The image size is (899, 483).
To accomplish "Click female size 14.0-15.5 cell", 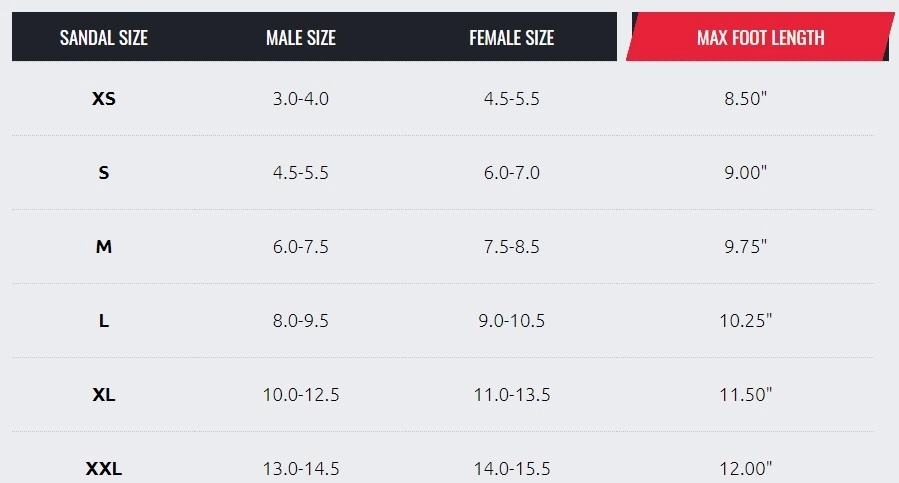I will (x=511, y=469).
